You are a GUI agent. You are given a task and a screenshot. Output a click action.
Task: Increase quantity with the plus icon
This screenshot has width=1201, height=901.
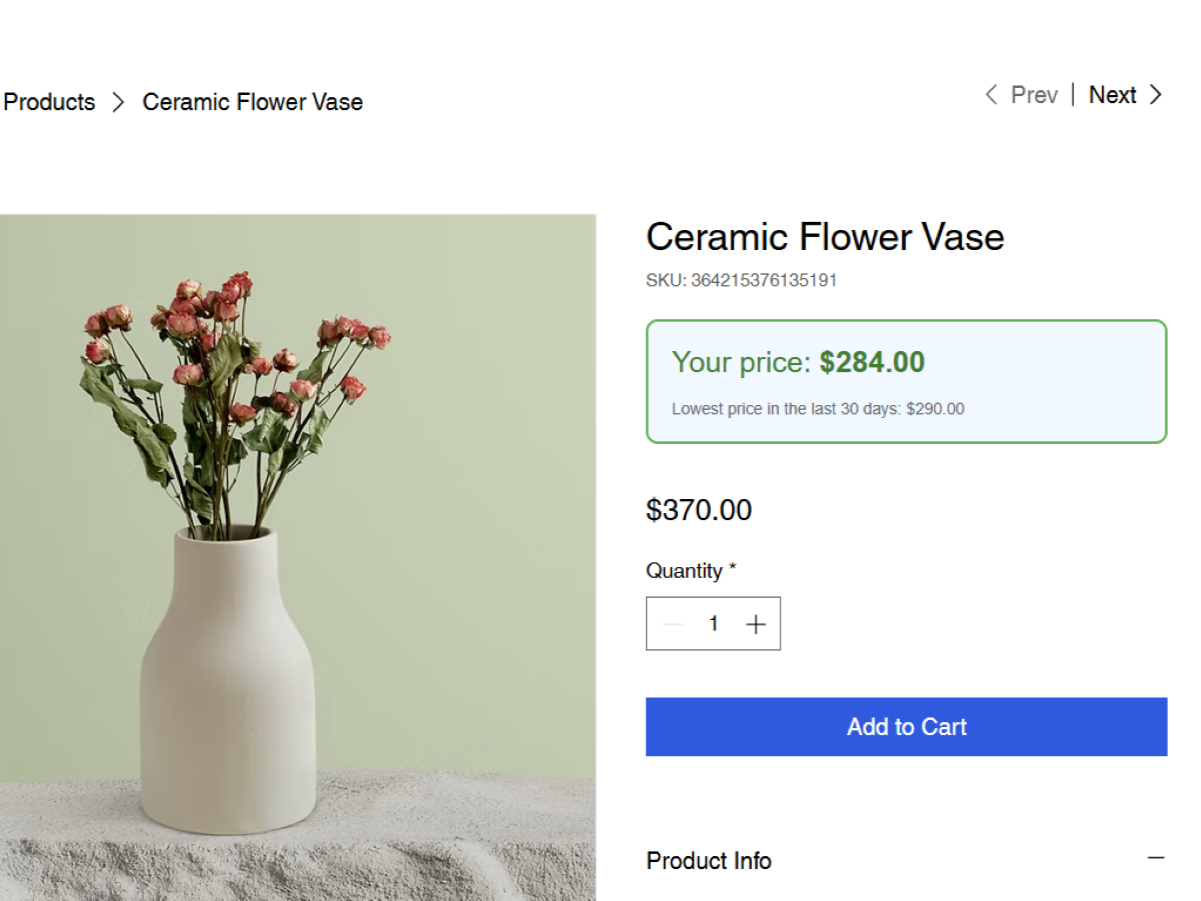point(756,624)
